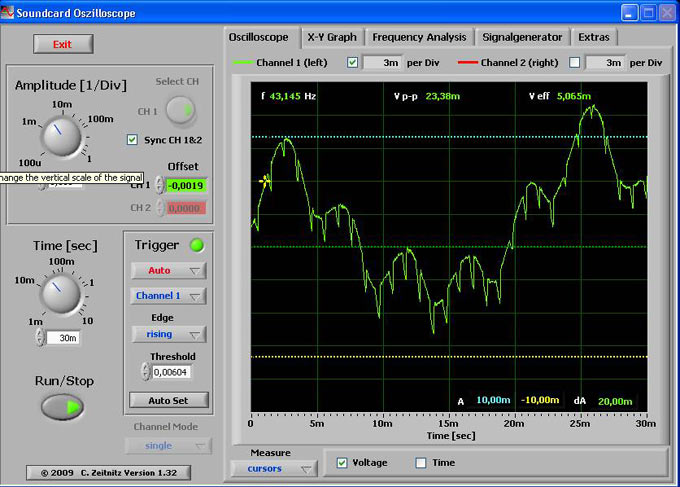Click the Time [sec] knob
680x487 pixels.
point(61,294)
